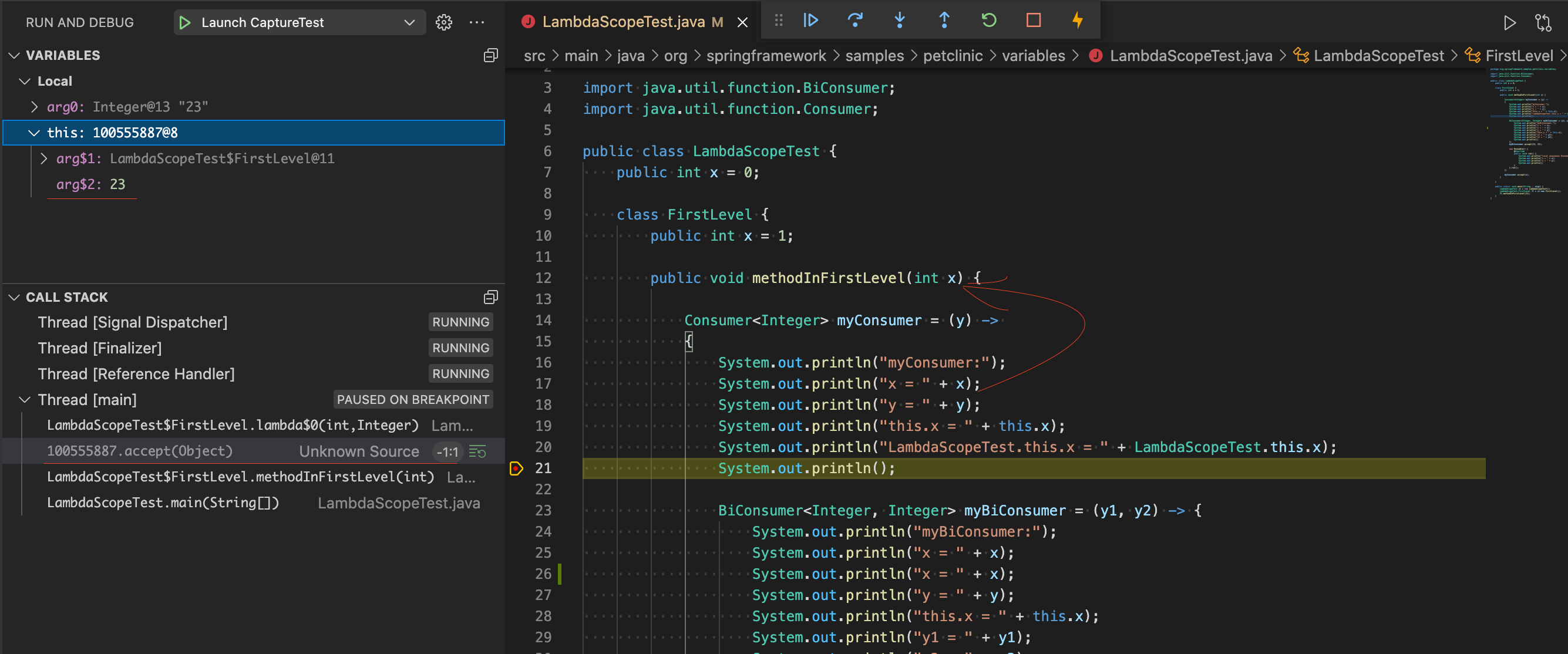Click the Hot Code Replace lightning icon
Image resolution: width=1568 pixels, height=654 pixels.
point(1078,21)
